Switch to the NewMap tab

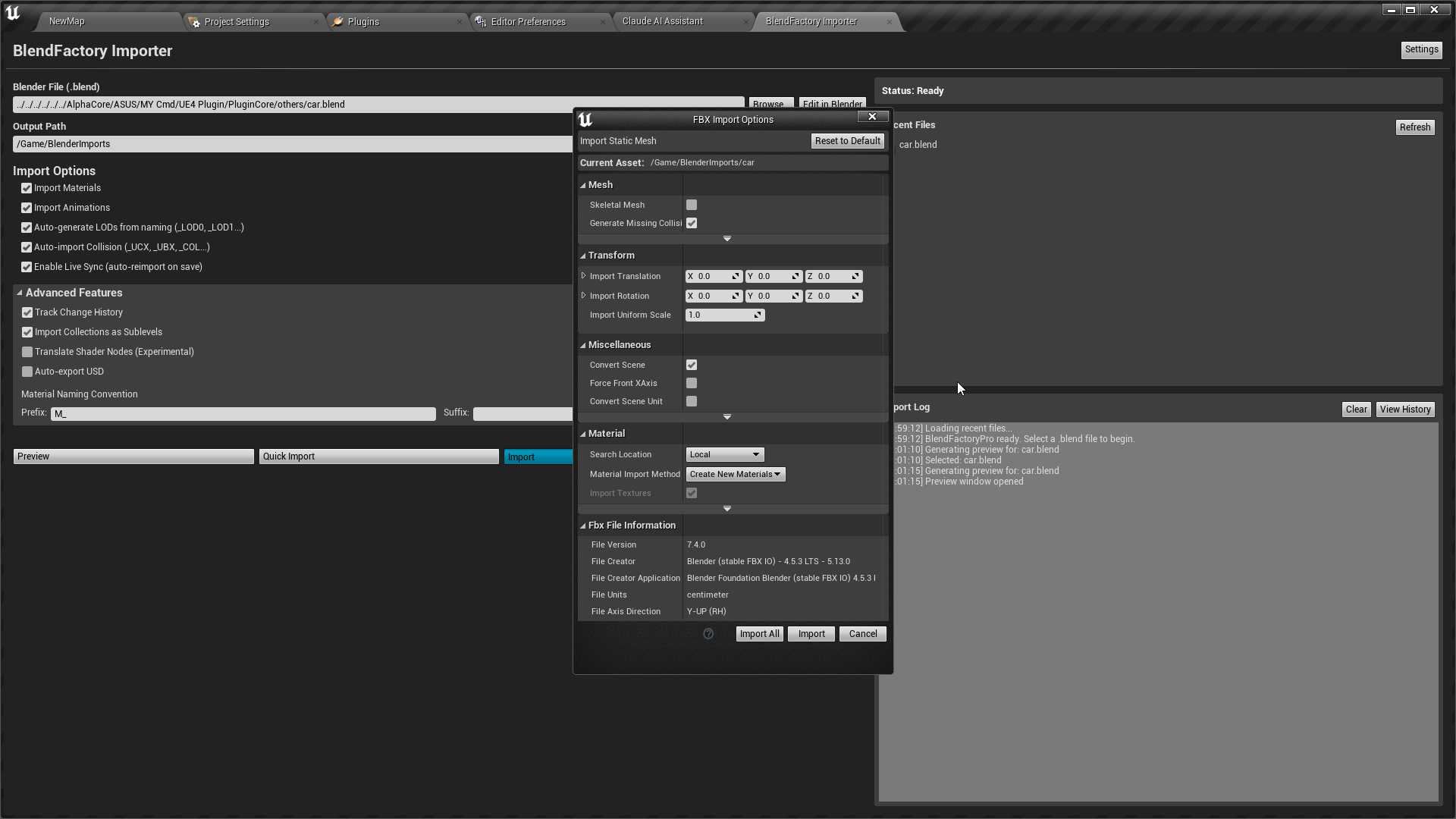[67, 21]
